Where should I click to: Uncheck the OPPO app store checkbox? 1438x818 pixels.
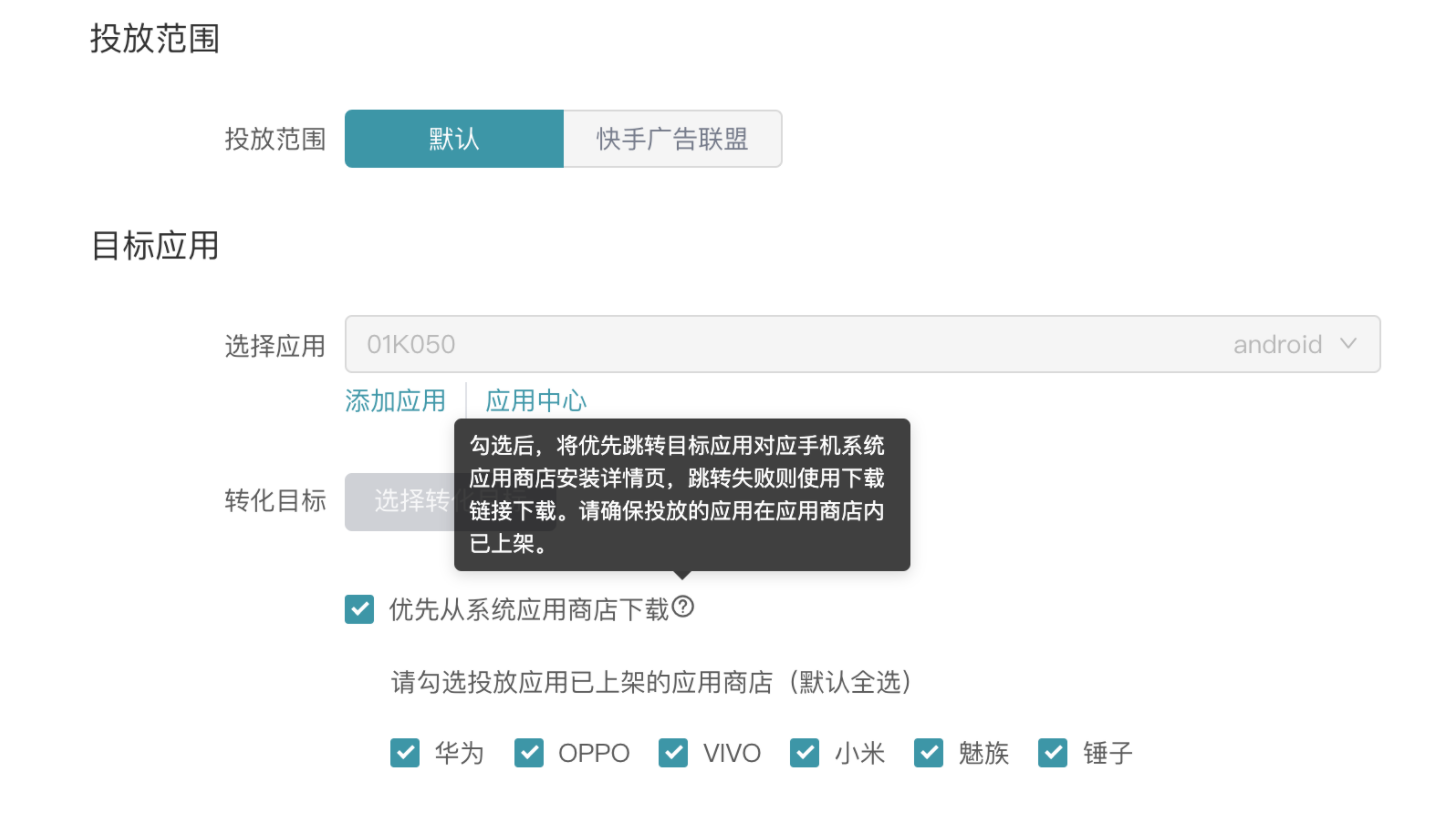tap(529, 753)
